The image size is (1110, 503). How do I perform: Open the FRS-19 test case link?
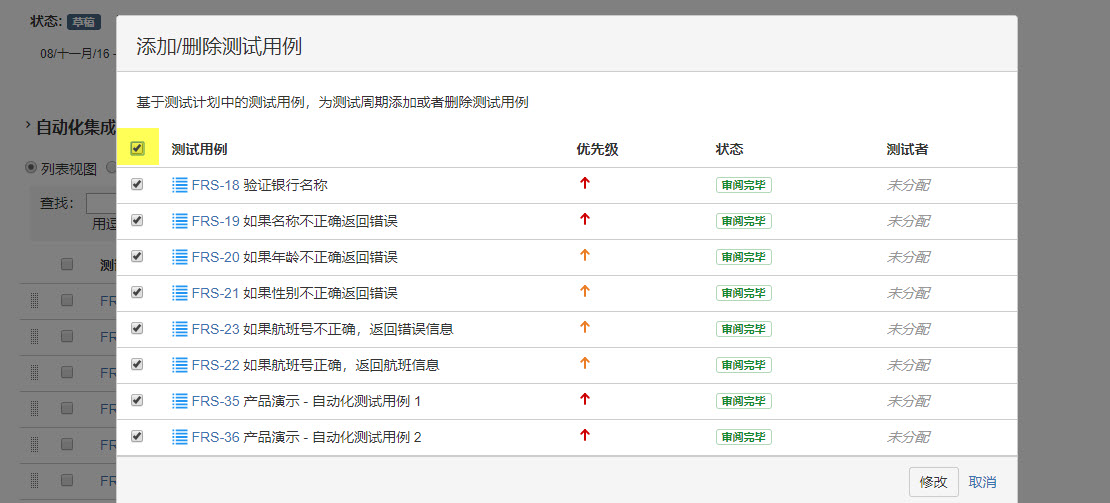[215, 221]
